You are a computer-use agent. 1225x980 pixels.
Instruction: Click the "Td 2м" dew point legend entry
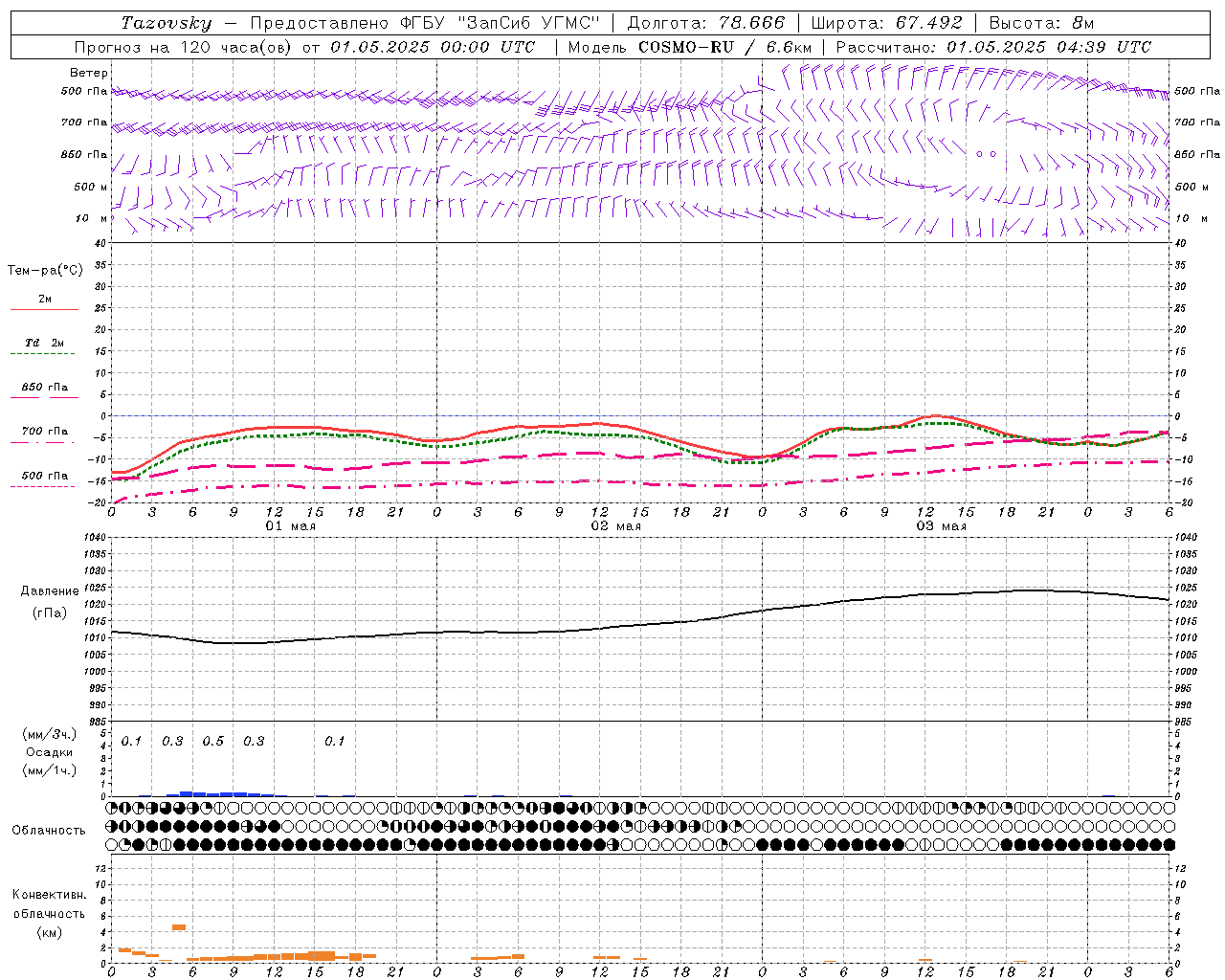pyautogui.click(x=44, y=343)
